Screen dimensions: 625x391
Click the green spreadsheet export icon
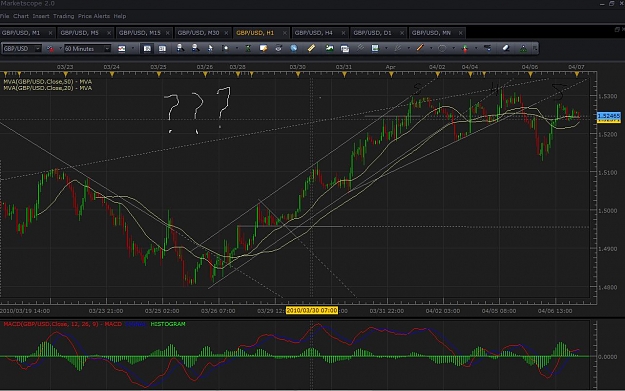tap(248, 48)
